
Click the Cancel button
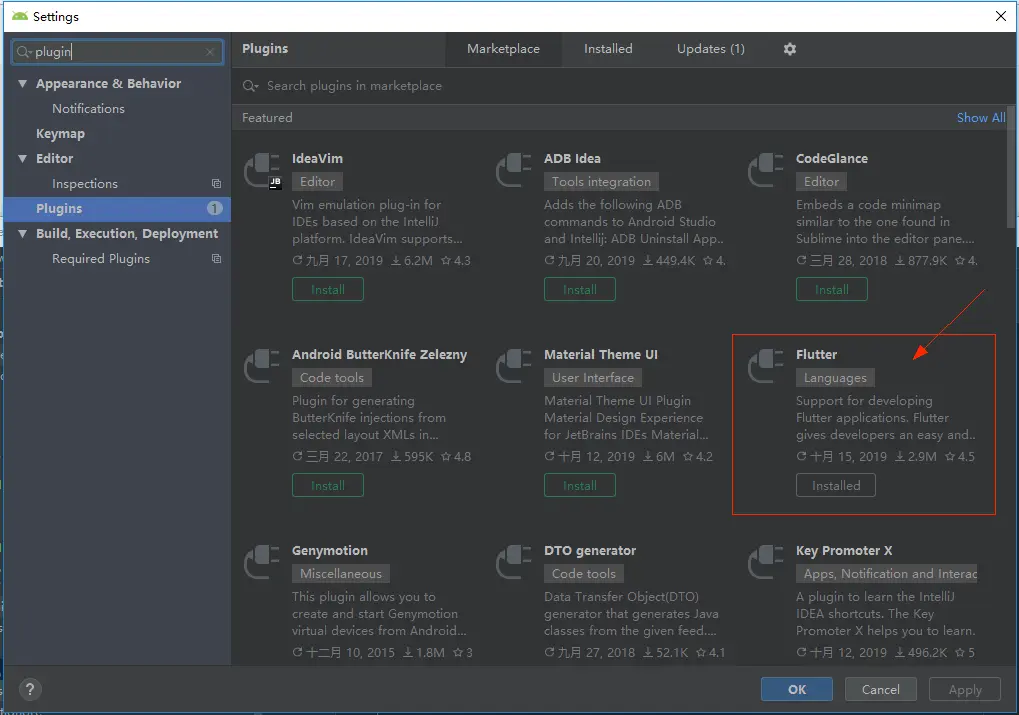881,690
